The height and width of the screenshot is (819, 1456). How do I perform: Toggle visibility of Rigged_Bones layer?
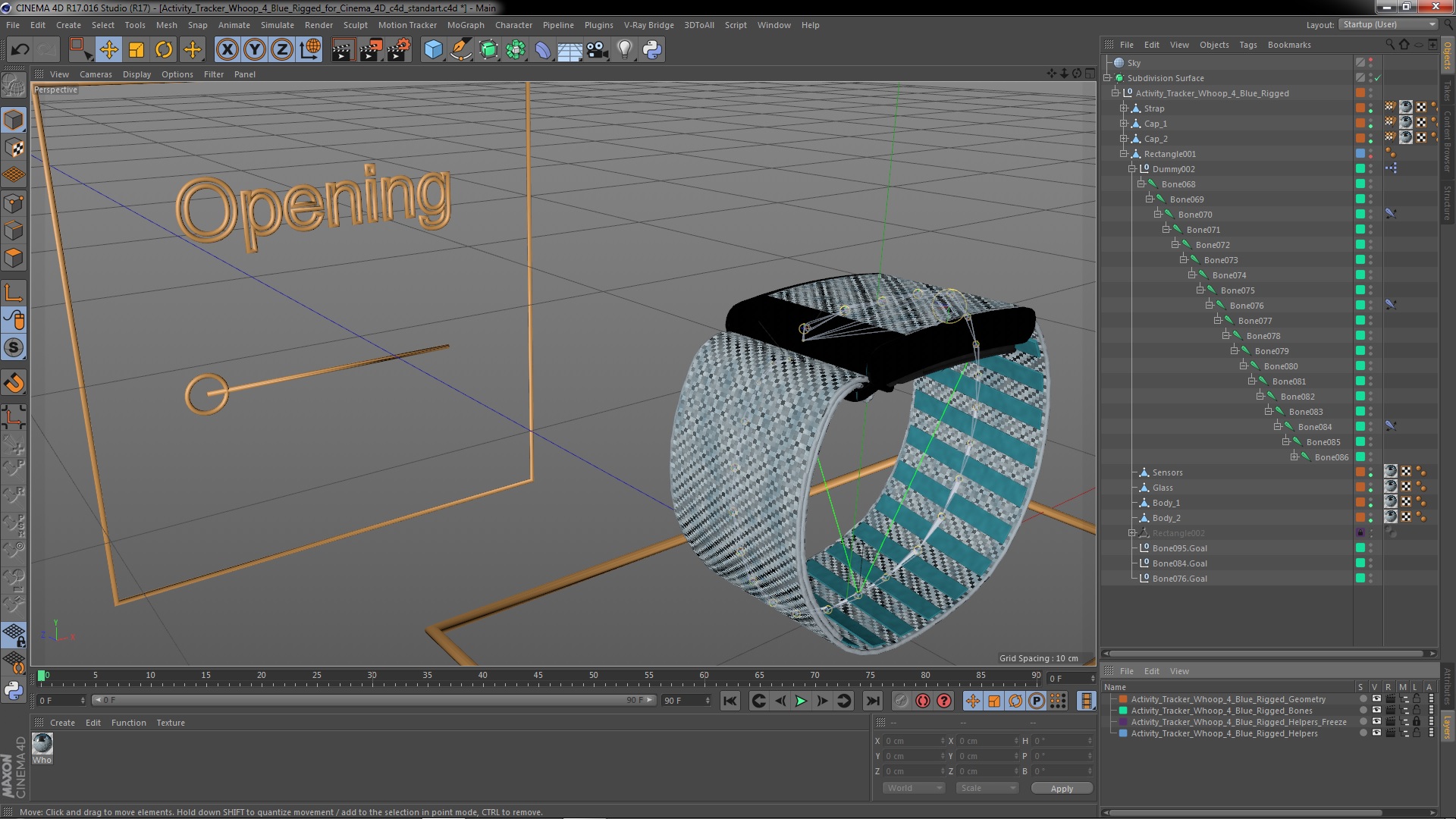coord(1376,711)
